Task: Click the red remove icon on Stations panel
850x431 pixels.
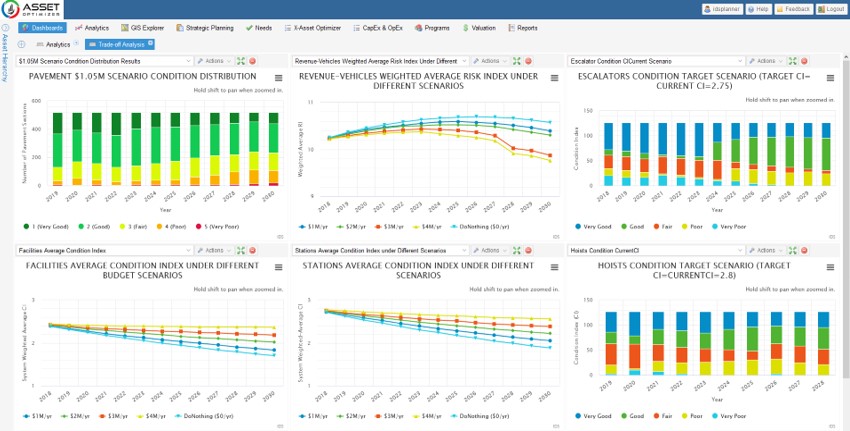Action: 526,251
